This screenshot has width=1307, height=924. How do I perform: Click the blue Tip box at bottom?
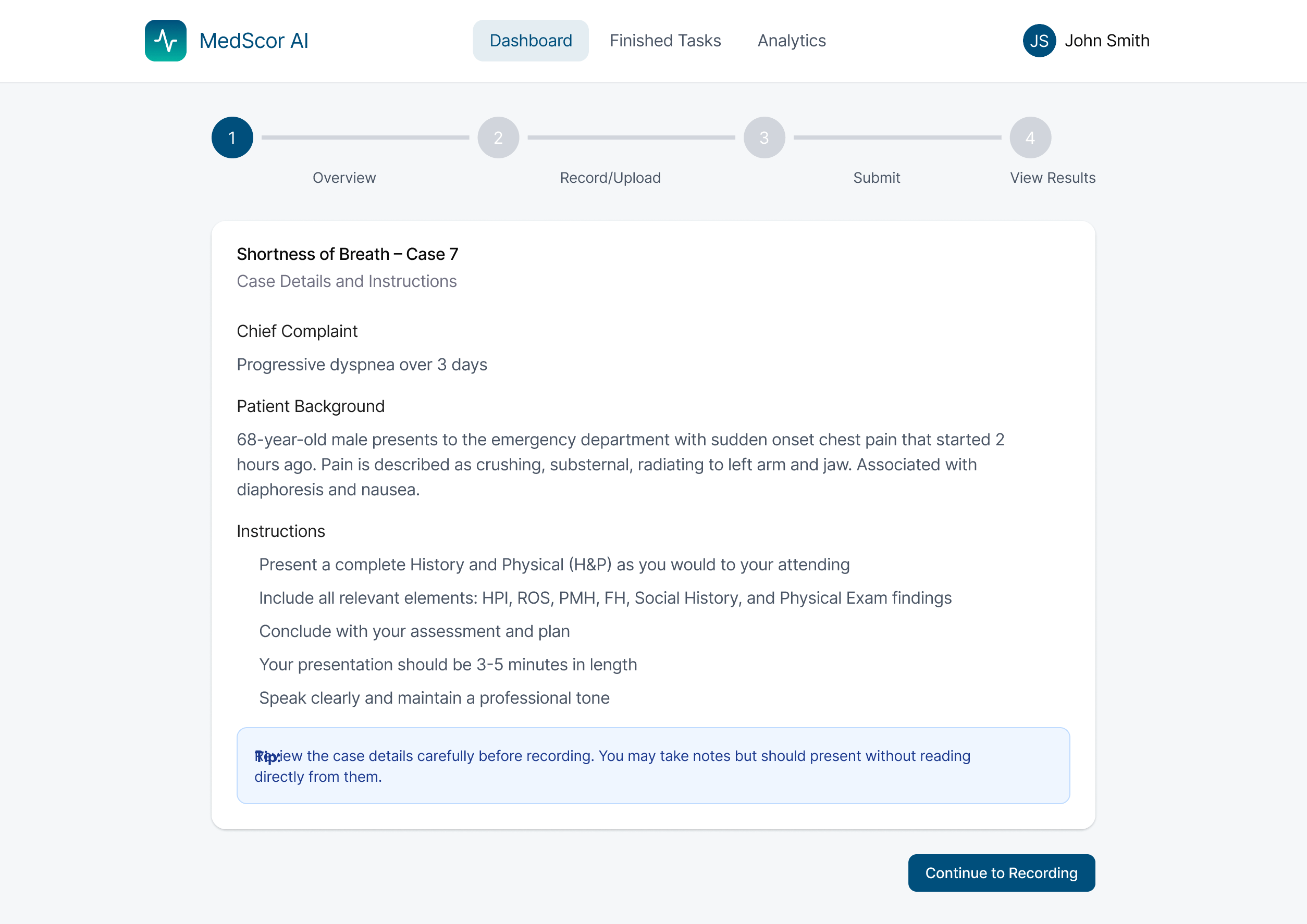click(653, 766)
